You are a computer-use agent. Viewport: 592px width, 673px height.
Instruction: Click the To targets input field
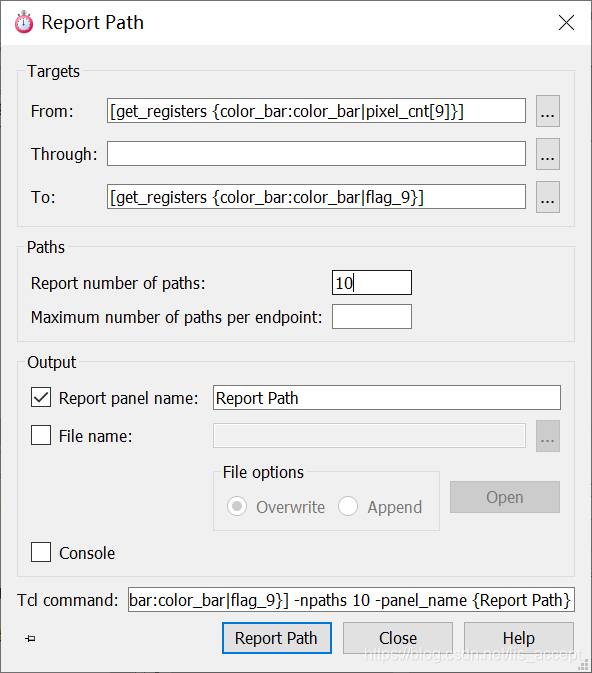click(316, 197)
